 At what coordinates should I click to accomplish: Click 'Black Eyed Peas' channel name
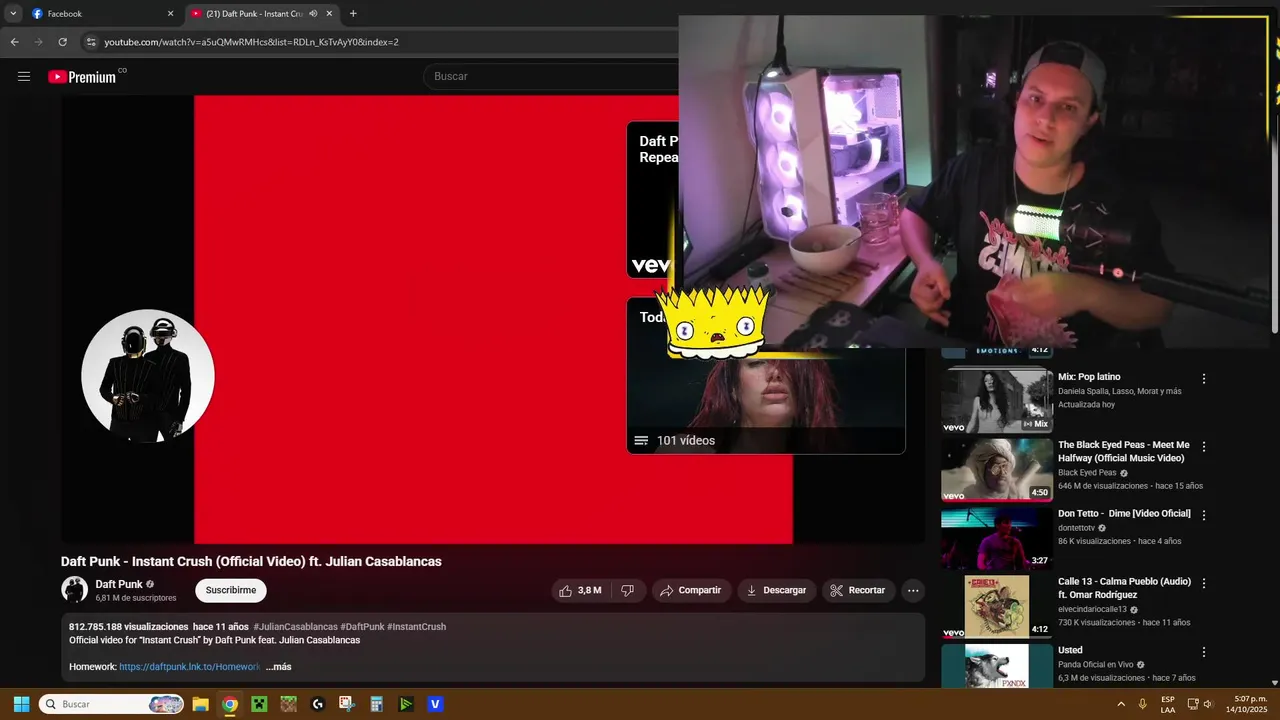tap(1087, 473)
